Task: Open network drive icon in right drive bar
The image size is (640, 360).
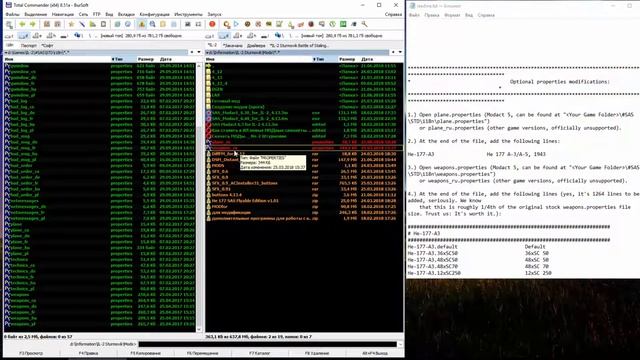Action: (x=279, y=36)
